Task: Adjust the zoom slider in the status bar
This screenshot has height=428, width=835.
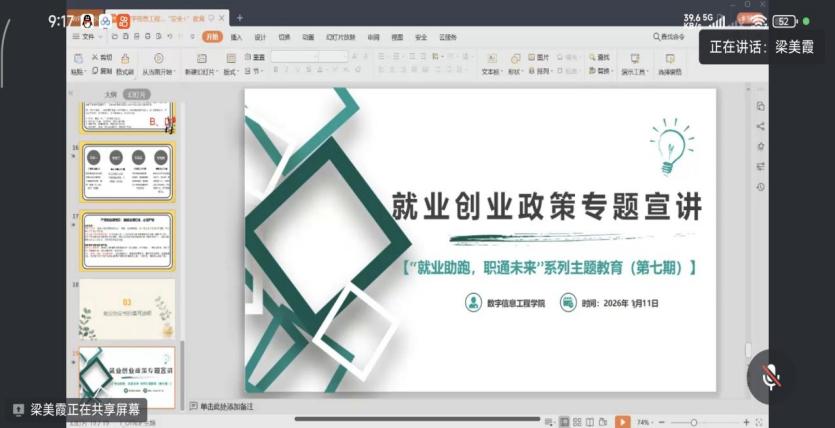Action: pos(694,422)
